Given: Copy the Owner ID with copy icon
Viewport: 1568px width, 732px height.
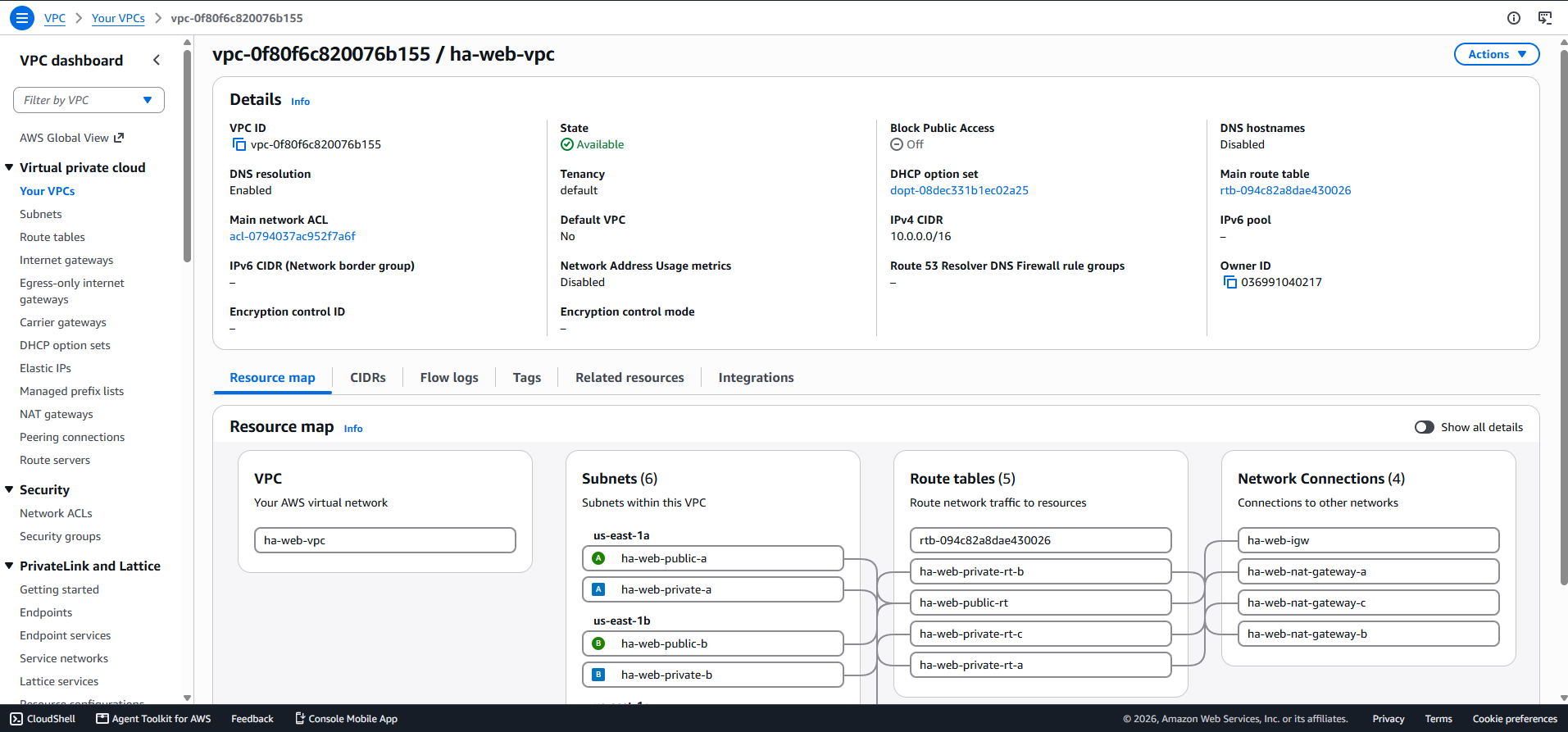Looking at the screenshot, I should tap(1229, 282).
